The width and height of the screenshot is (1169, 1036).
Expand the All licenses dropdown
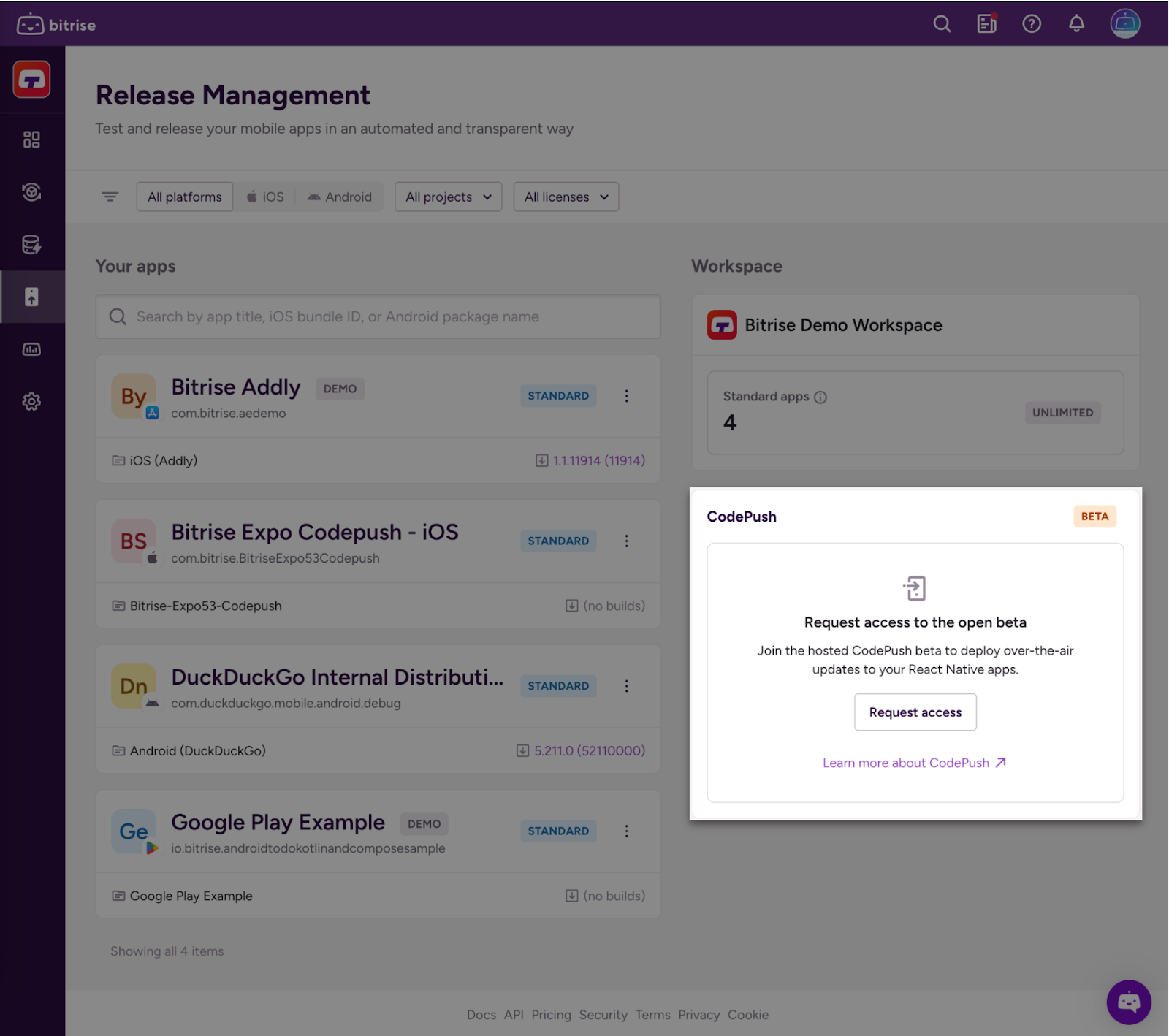click(x=566, y=197)
